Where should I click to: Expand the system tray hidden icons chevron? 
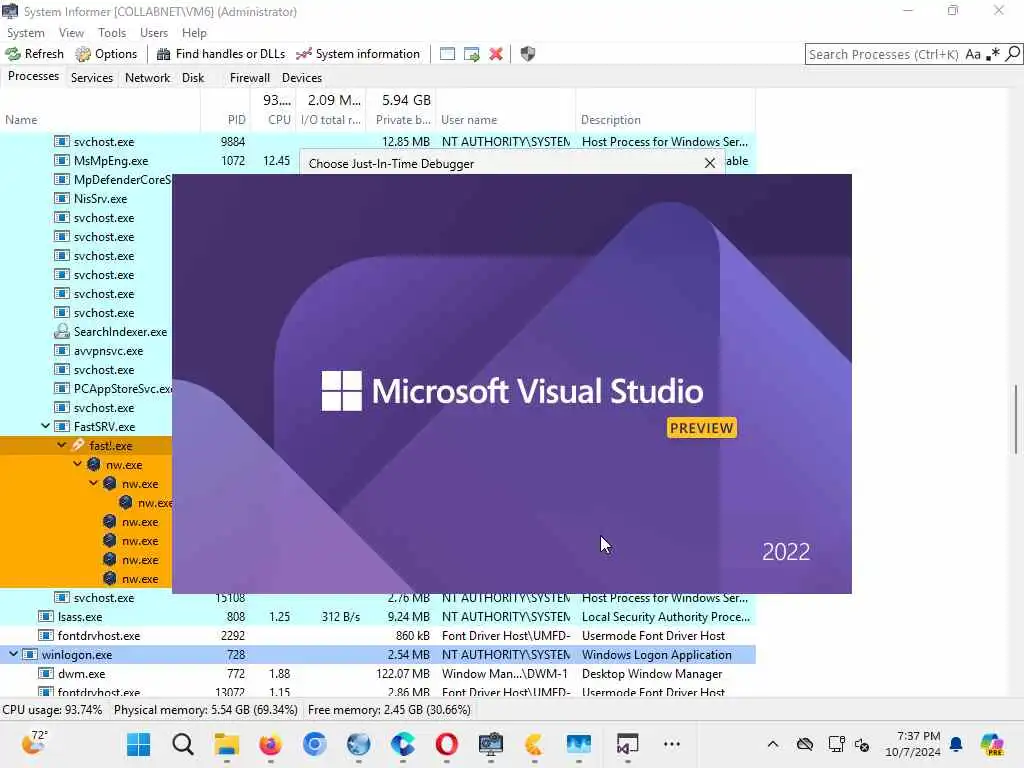click(773, 744)
